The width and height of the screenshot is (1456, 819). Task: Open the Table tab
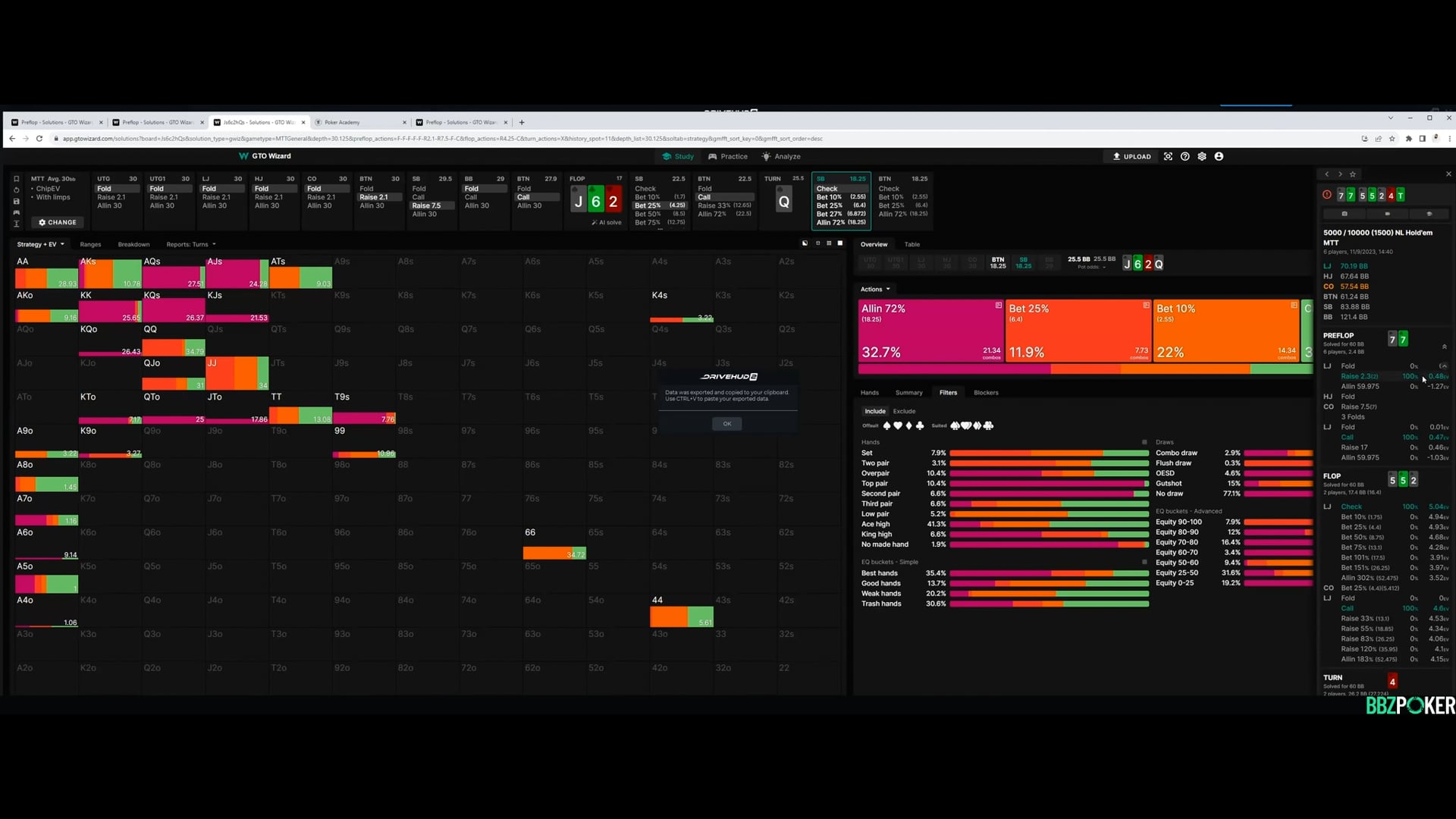click(912, 244)
